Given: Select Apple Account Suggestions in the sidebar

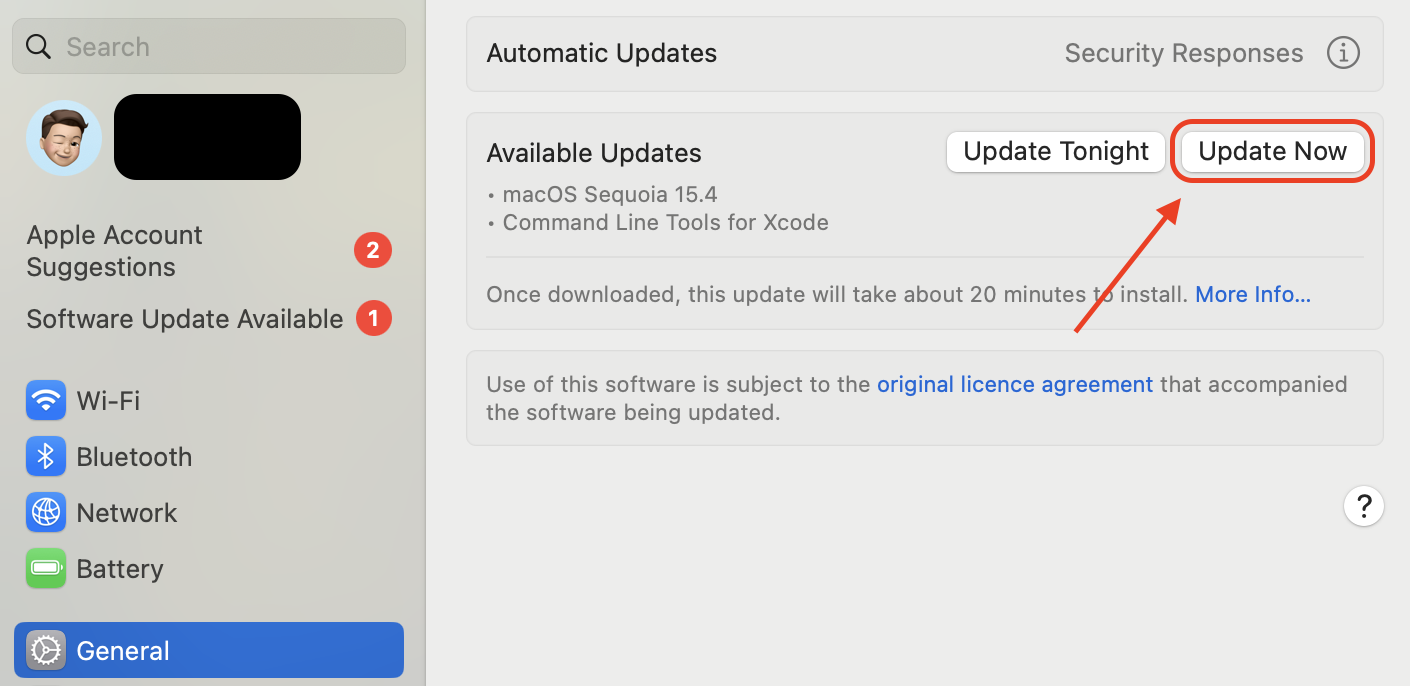Looking at the screenshot, I should click(114, 250).
